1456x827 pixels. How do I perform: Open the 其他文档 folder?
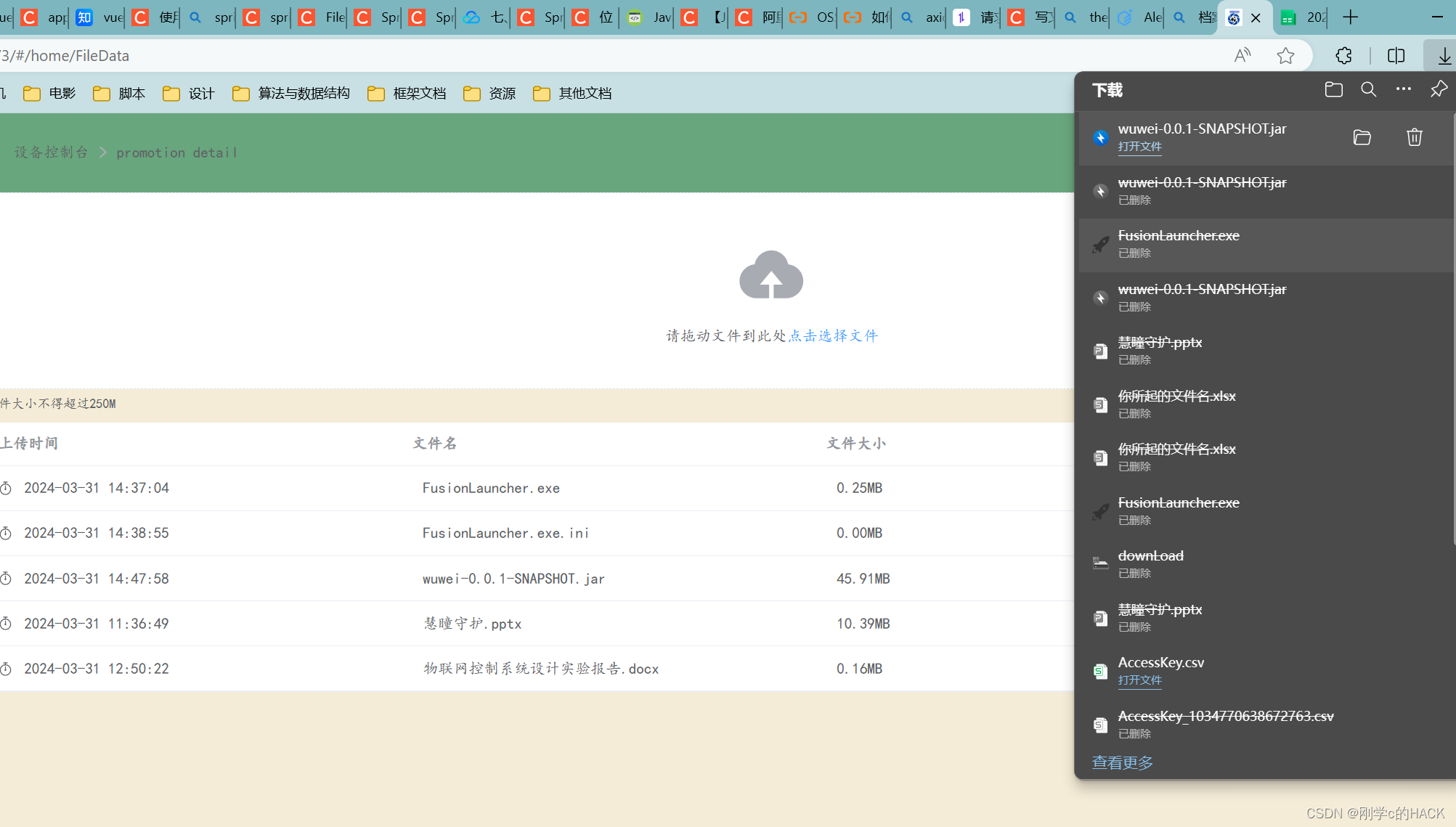pos(585,93)
